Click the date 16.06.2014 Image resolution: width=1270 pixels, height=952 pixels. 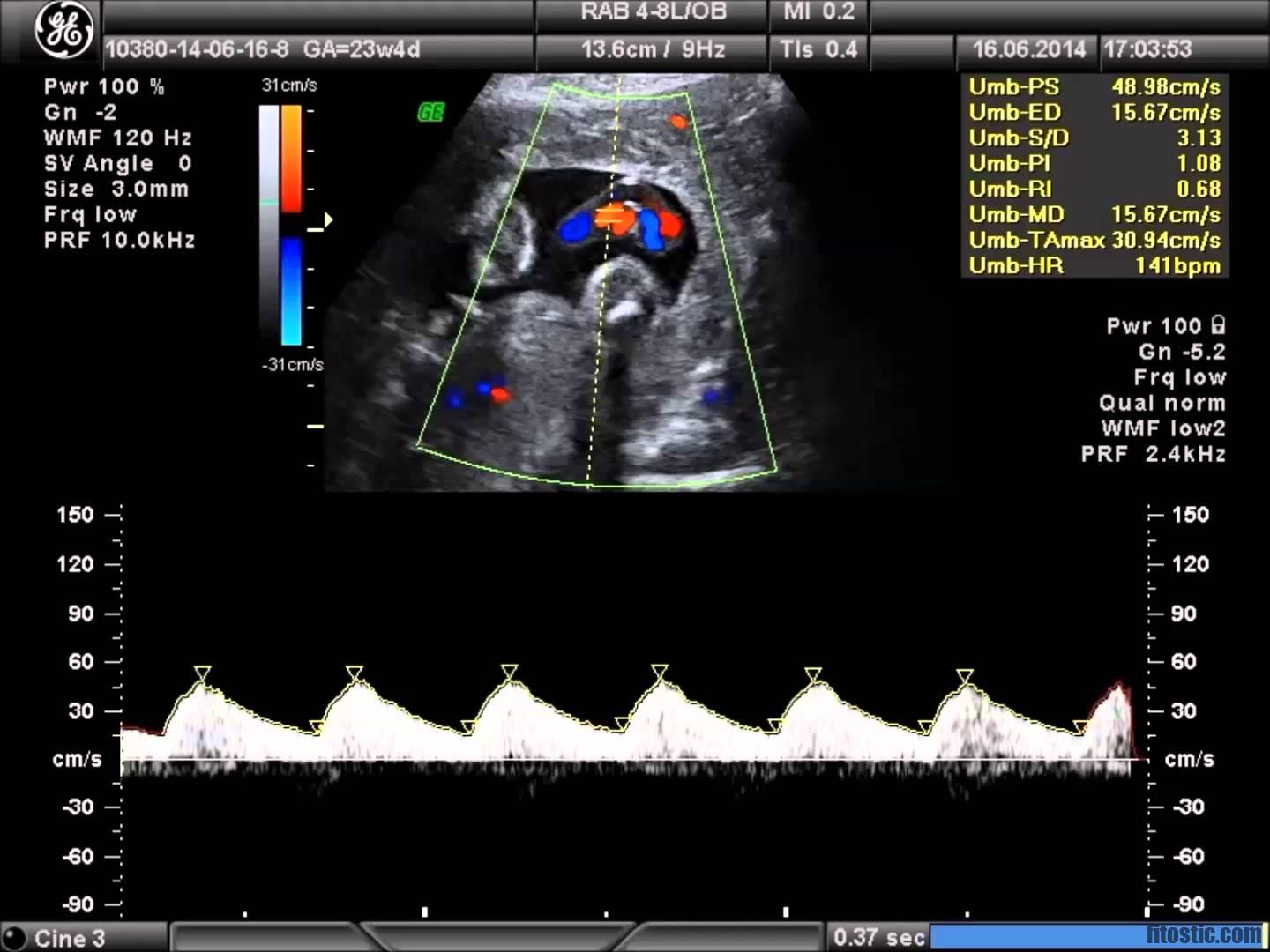(1029, 49)
